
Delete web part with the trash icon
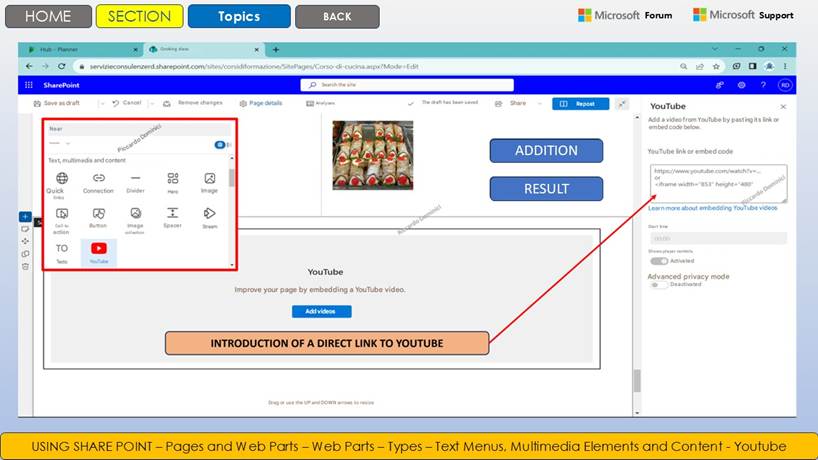pos(25,267)
